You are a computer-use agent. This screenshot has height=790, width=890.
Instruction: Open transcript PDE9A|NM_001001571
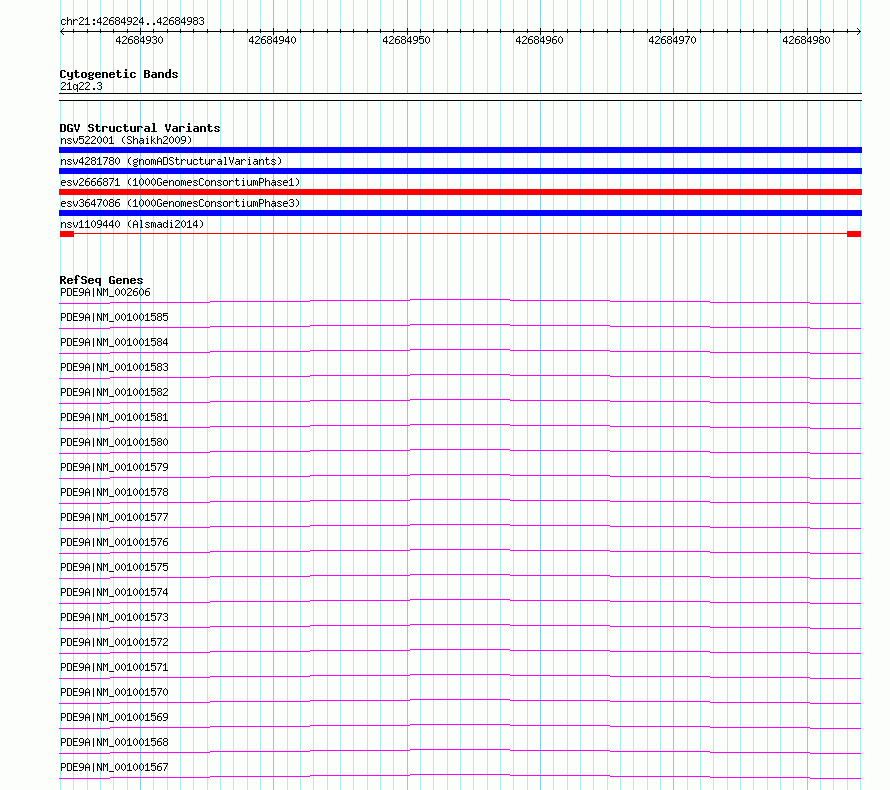[114, 667]
